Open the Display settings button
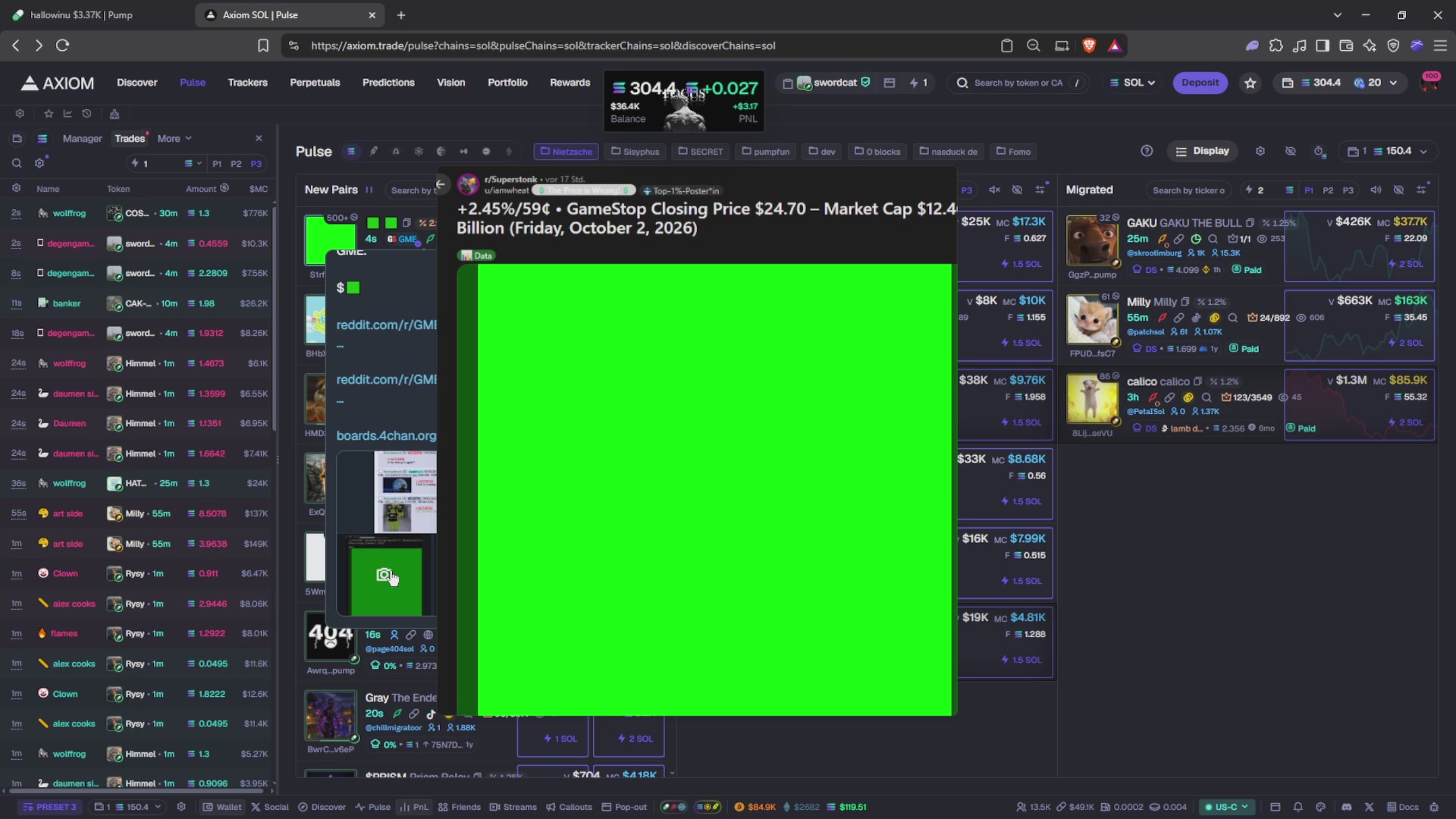This screenshot has width=1456, height=819. 1202,151
